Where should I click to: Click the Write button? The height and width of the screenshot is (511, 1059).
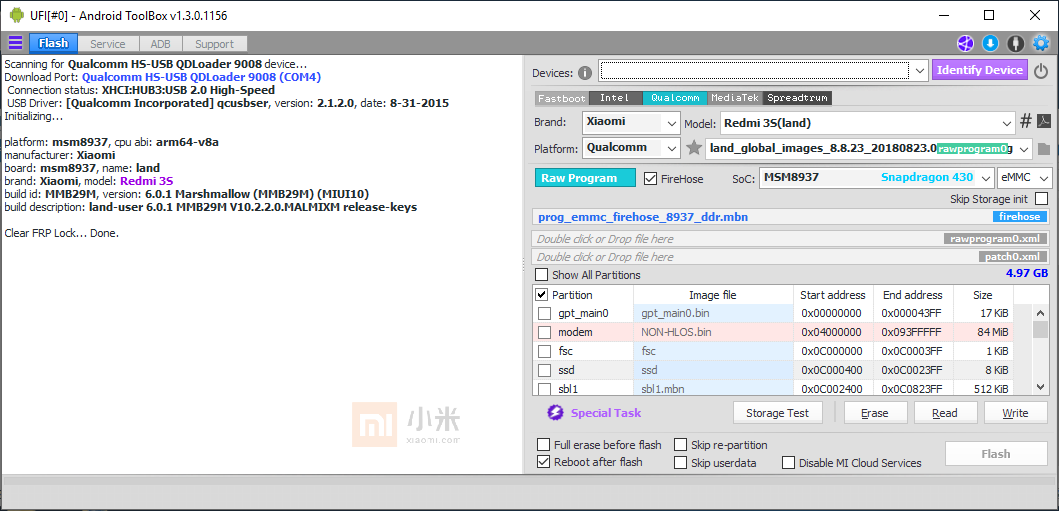pos(1015,413)
